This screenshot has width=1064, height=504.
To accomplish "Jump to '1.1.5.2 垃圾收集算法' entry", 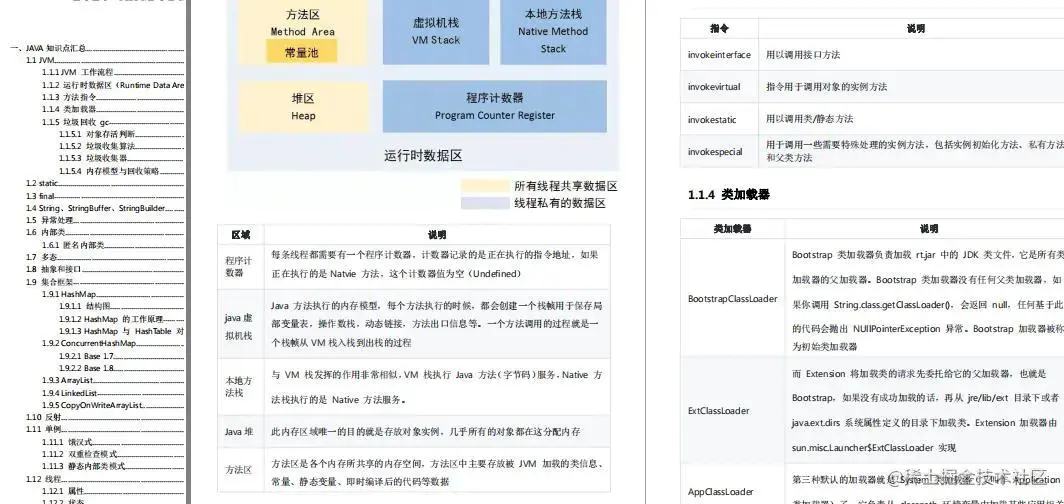I will (x=121, y=146).
